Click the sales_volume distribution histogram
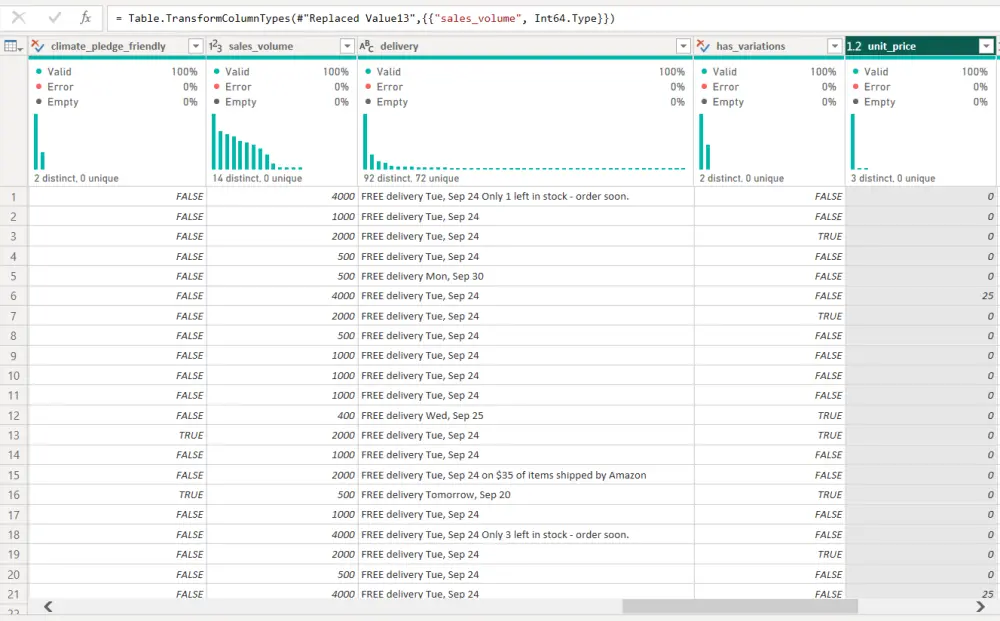This screenshot has height=621, width=1000. click(257, 142)
